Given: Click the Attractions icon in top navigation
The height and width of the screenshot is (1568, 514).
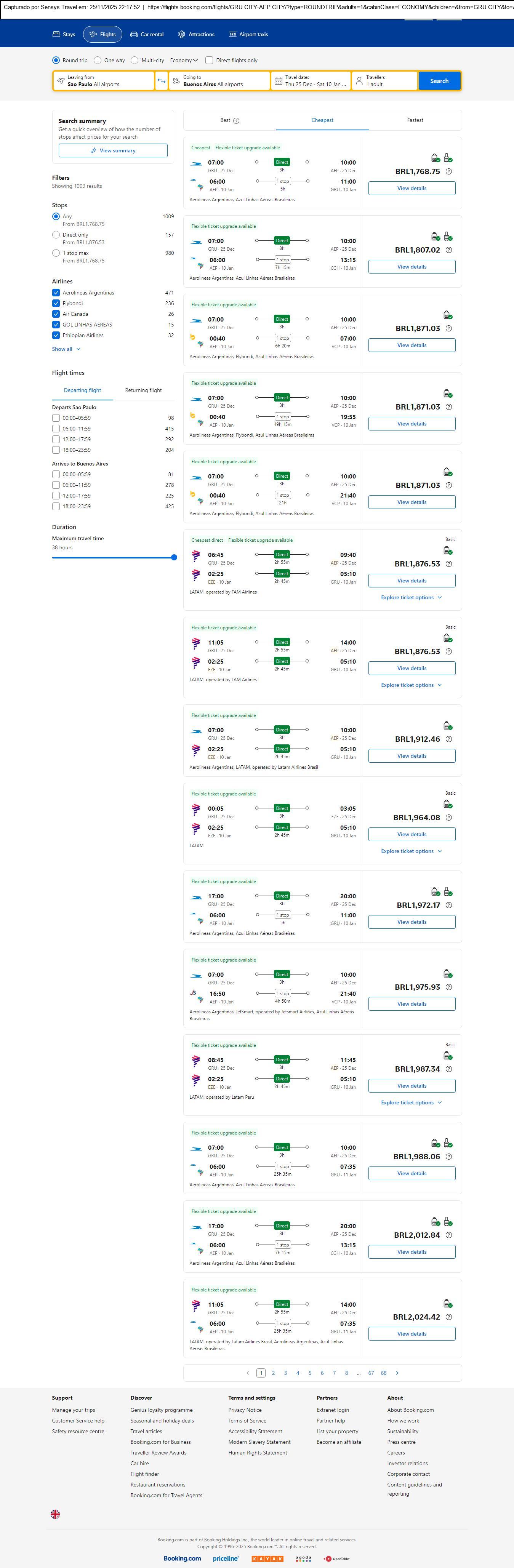Looking at the screenshot, I should pos(181,35).
